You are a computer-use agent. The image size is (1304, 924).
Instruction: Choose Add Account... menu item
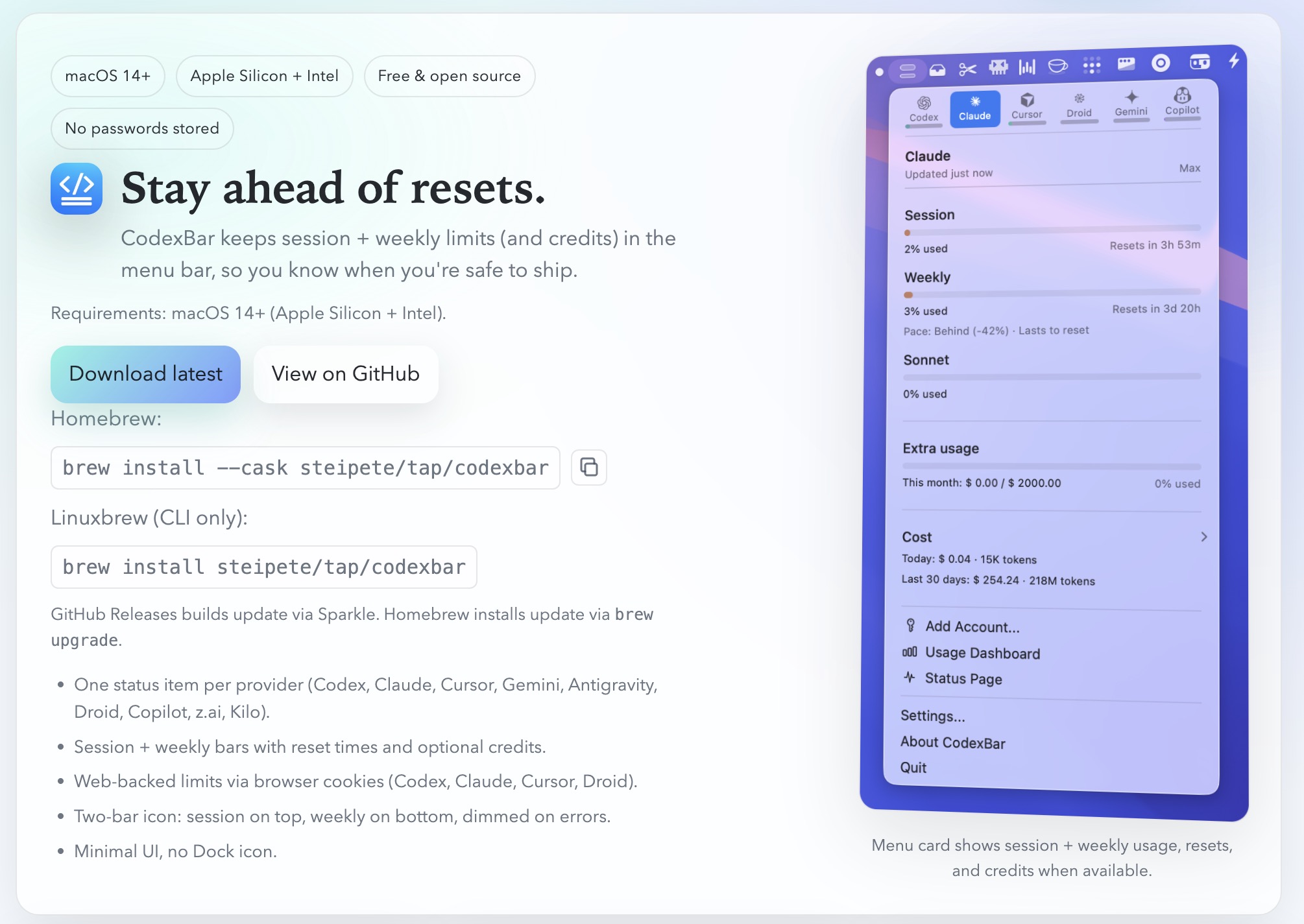pos(972,626)
